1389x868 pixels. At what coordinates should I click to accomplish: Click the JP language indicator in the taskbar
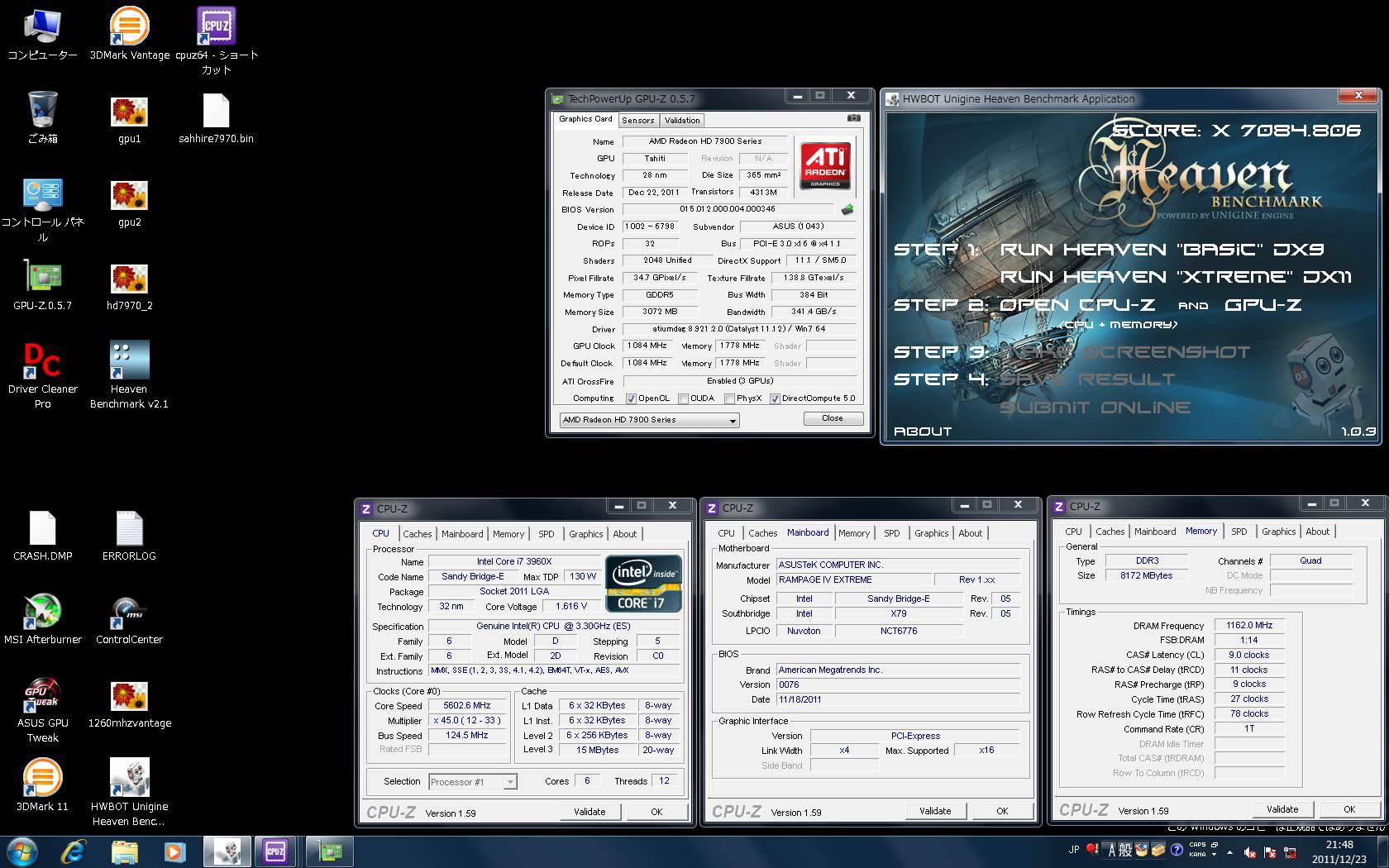(x=1073, y=850)
